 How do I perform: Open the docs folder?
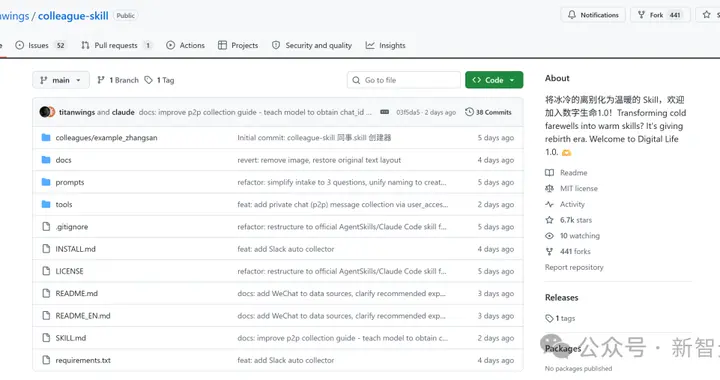coord(63,160)
